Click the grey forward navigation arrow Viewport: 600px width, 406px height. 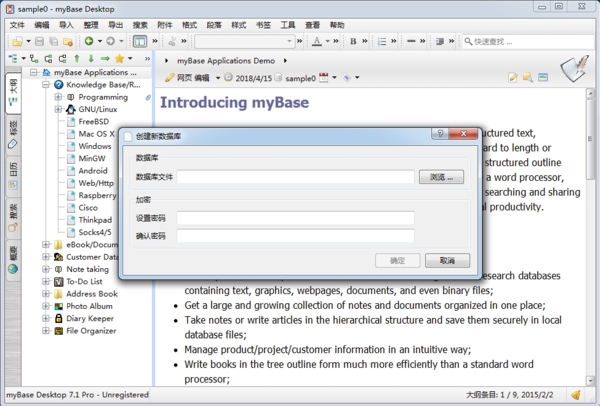(110, 41)
